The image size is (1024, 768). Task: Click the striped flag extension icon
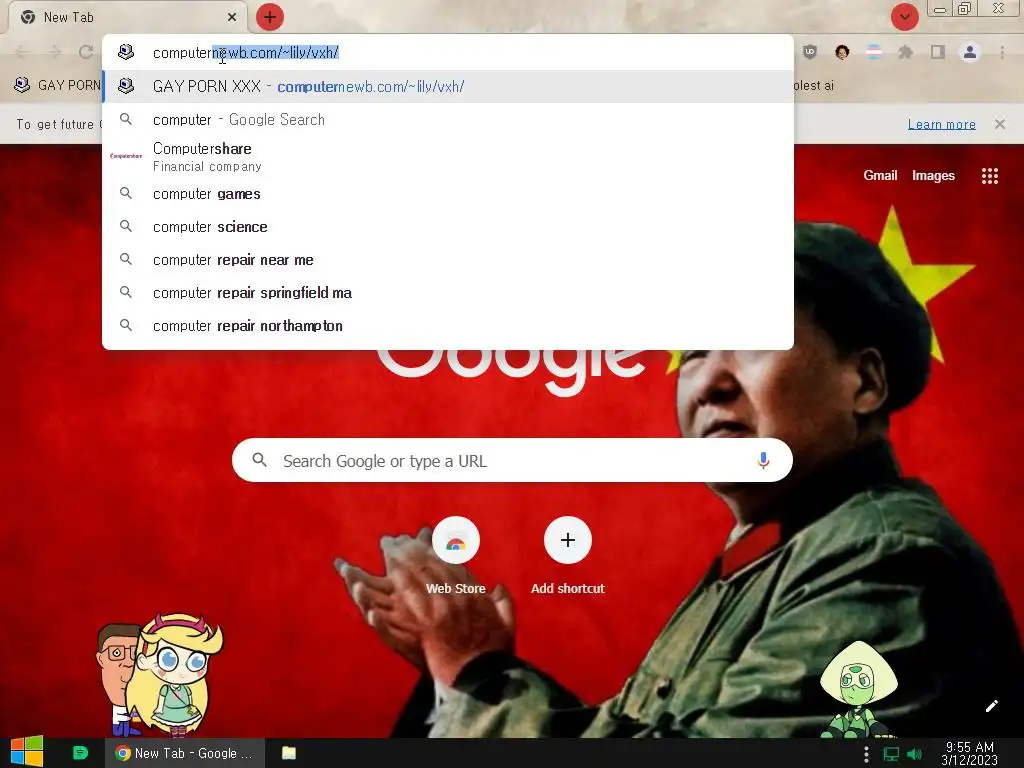[874, 52]
